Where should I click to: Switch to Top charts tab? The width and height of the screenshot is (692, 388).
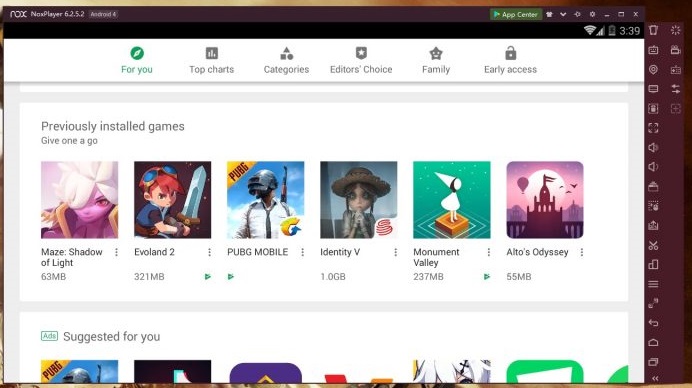[x=211, y=60]
